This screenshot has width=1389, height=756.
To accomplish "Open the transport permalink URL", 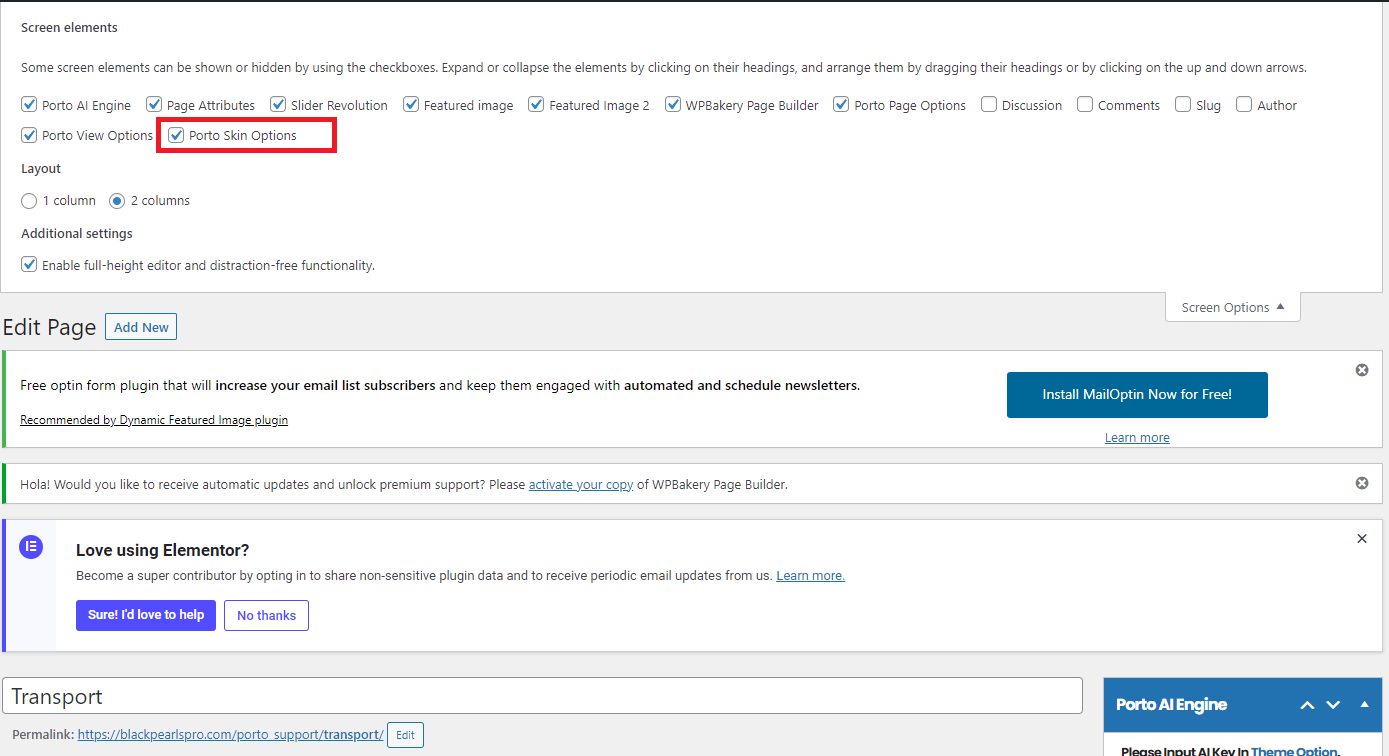I will [x=231, y=734].
